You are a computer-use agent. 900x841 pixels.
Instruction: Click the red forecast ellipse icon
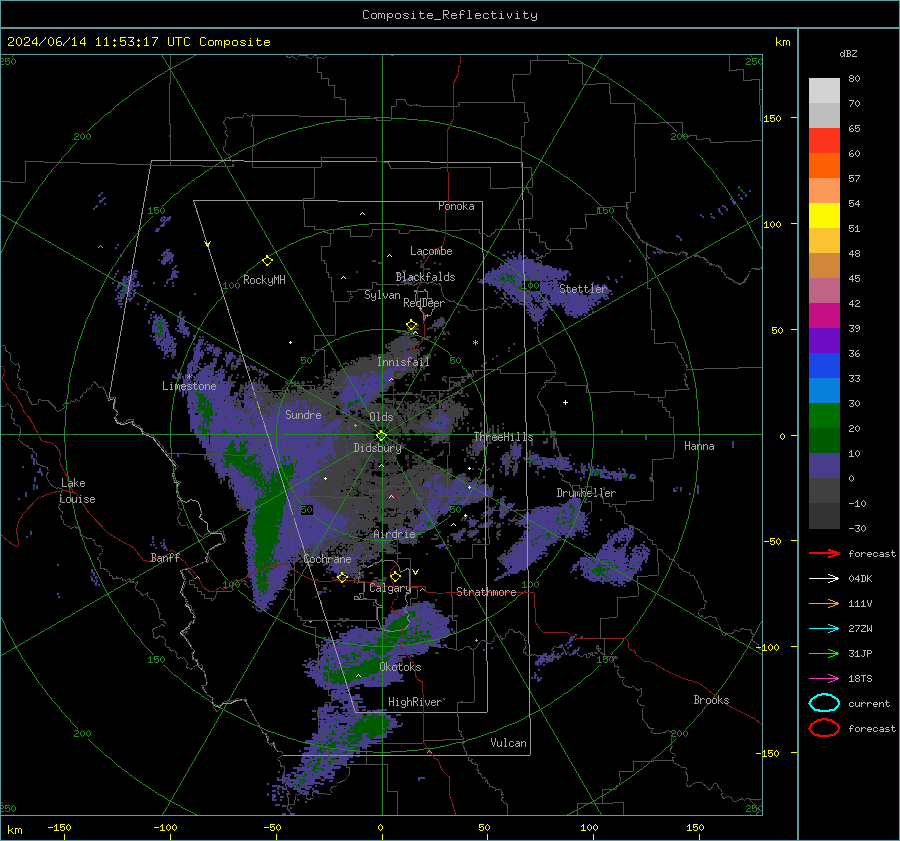pyautogui.click(x=824, y=728)
